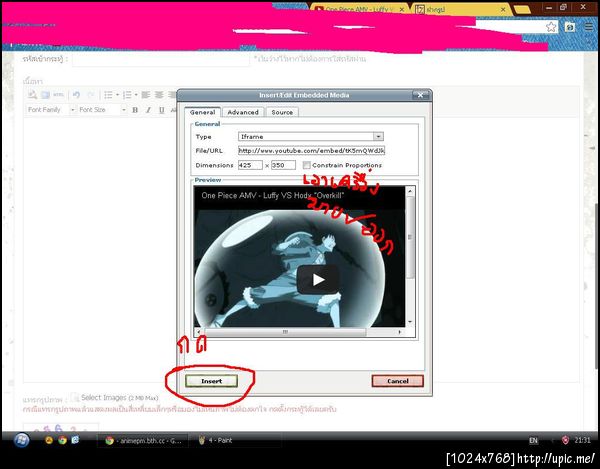Click the preview horizontal scrollbar thumb
This screenshot has height=469, width=600.
(x=285, y=332)
